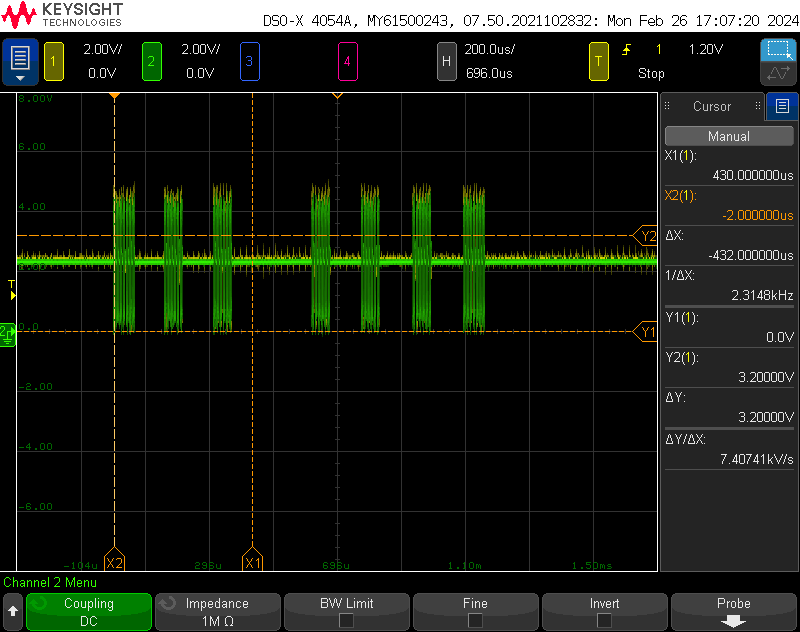Screen dimensions: 800x632
Task: Click channel 2 scale 2.00V/ value
Action: coord(201,49)
